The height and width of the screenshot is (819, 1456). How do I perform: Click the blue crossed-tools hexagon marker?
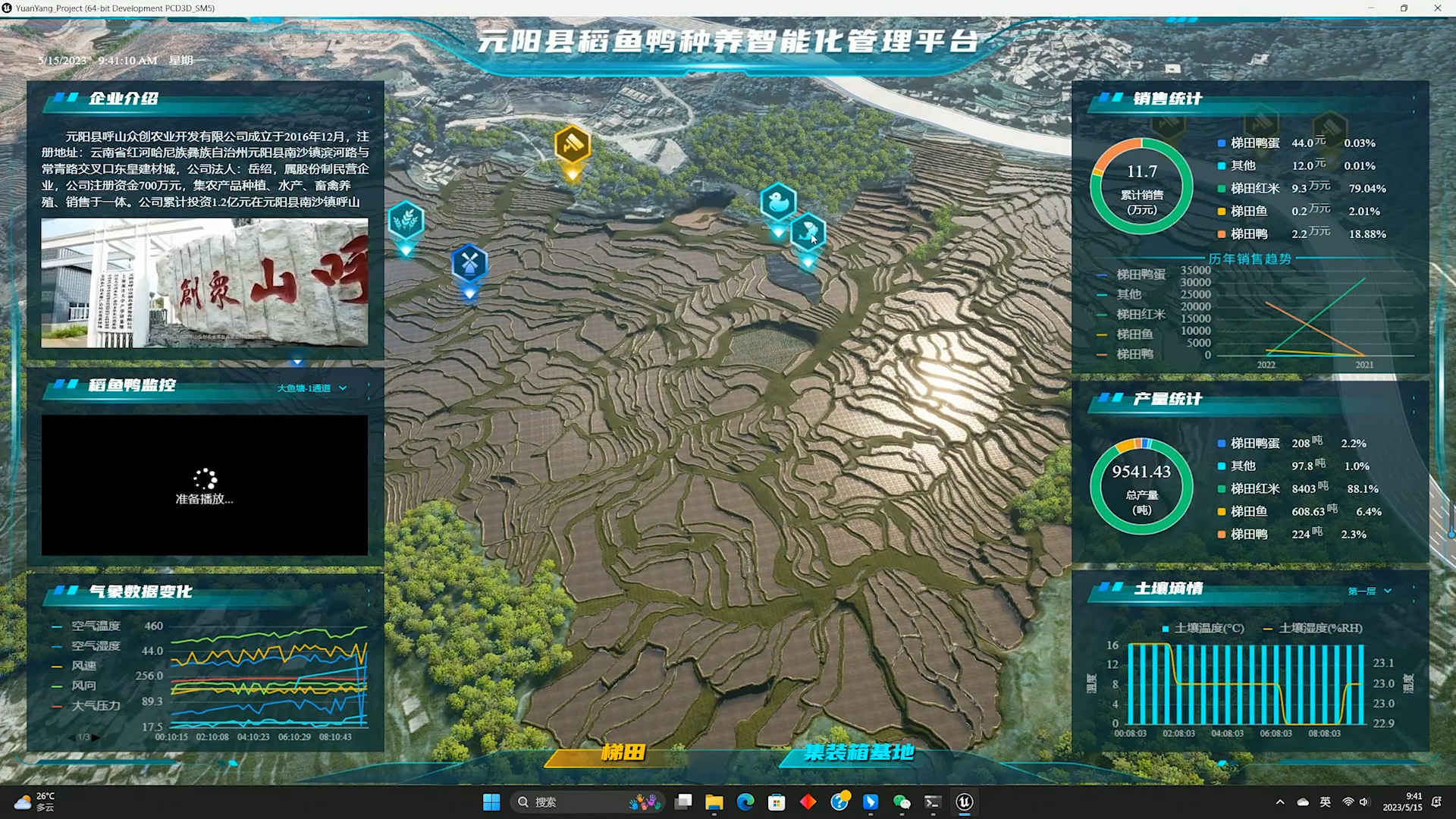tap(469, 263)
